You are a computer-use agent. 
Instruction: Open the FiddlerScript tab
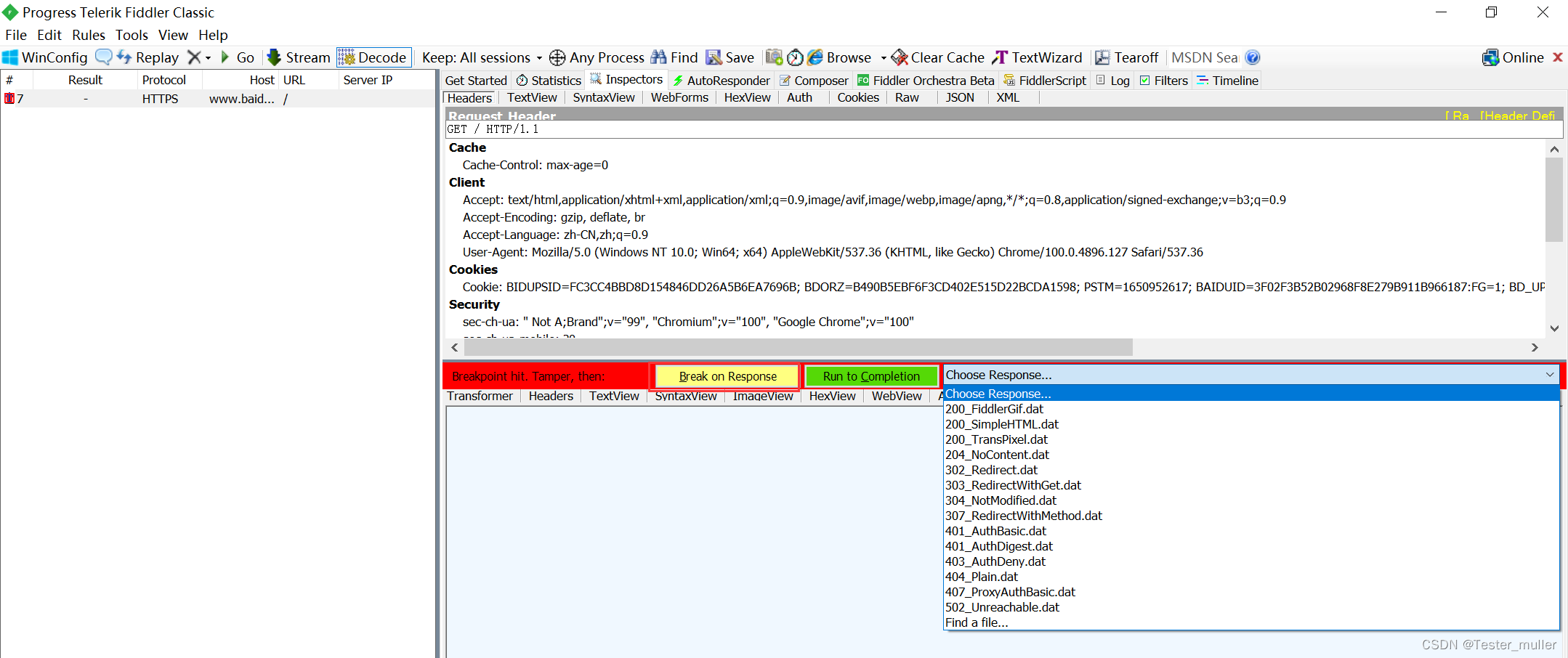pyautogui.click(x=1044, y=81)
